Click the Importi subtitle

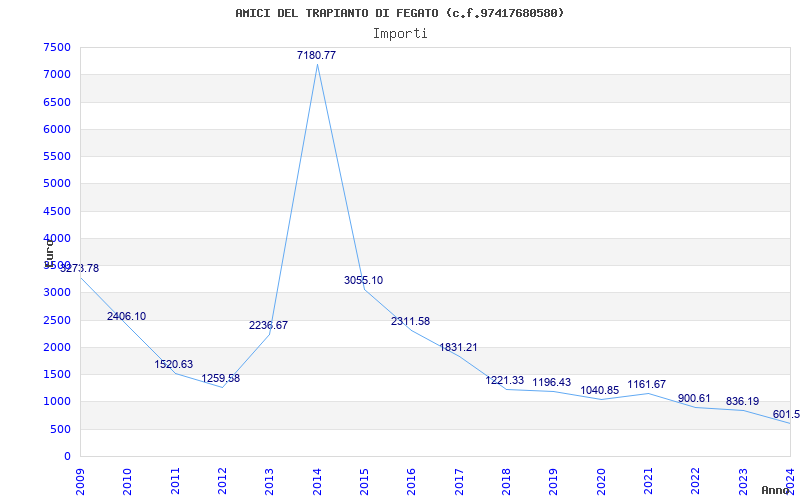[400, 34]
